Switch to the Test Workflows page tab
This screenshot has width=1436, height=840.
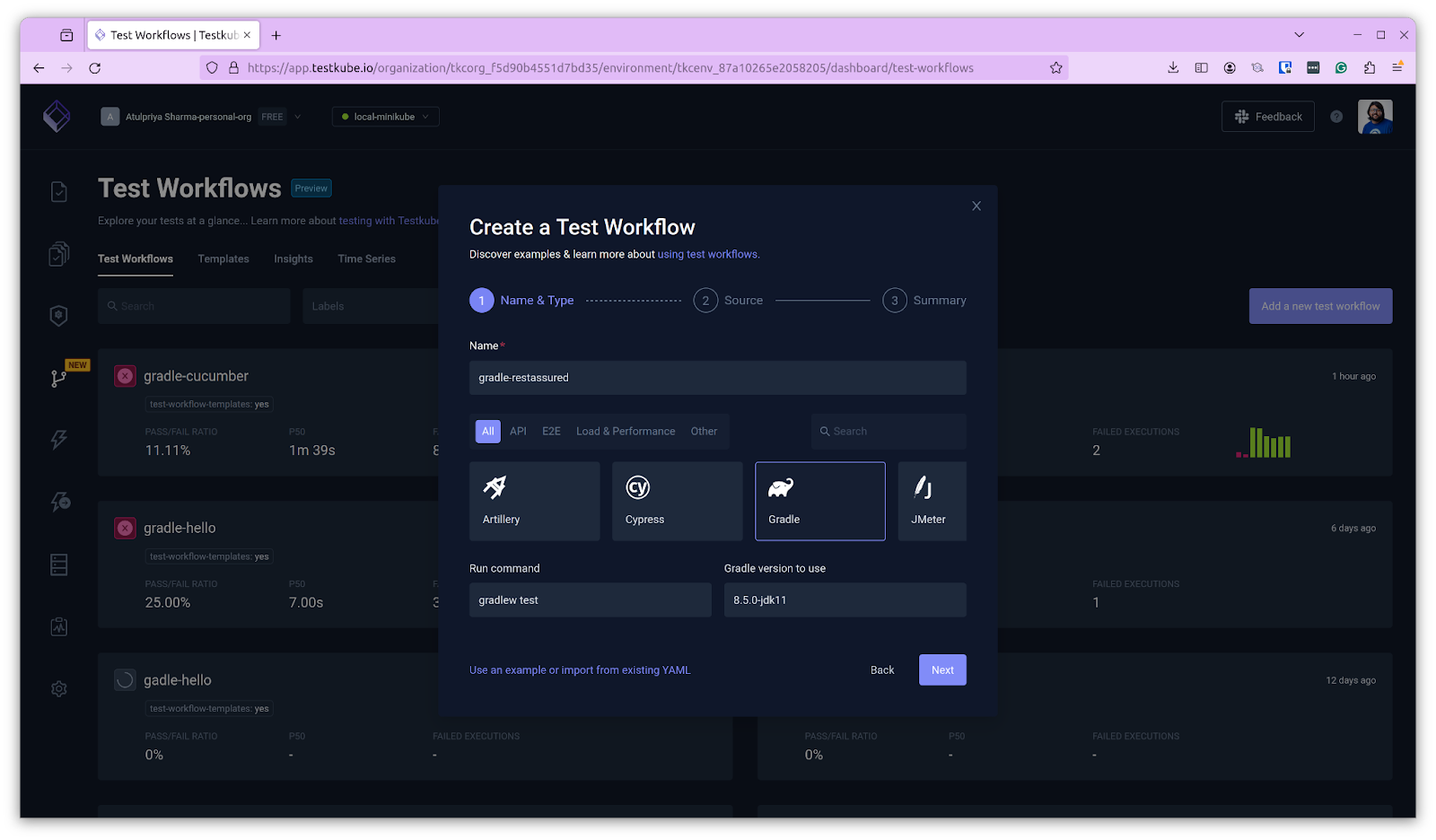[136, 258]
